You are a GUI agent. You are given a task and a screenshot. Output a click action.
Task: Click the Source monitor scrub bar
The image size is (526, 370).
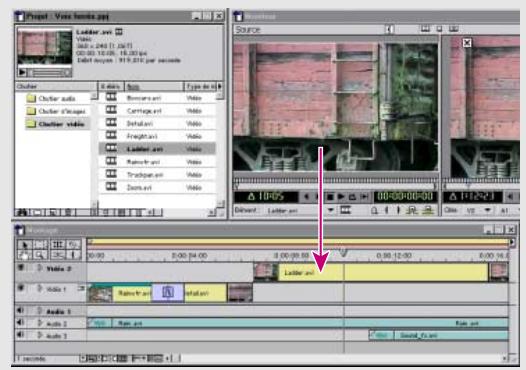click(x=335, y=186)
